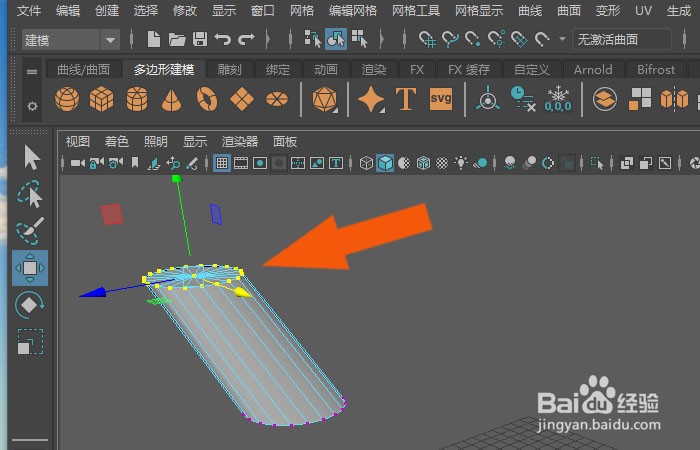Open the 着色 viewport menu
Image resolution: width=700 pixels, height=450 pixels.
click(117, 142)
